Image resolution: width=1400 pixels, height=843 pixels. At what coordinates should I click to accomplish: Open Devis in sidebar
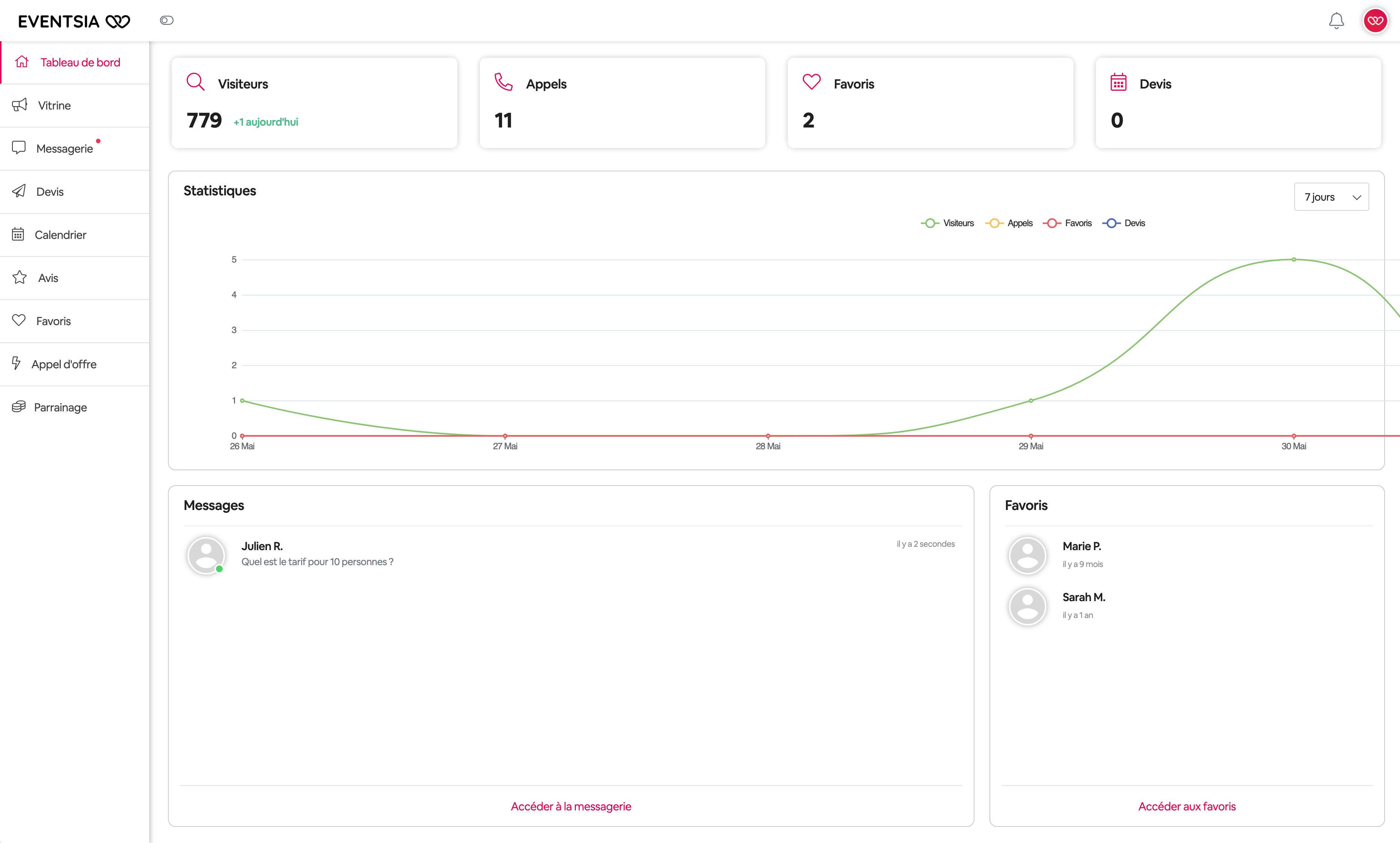coord(75,192)
